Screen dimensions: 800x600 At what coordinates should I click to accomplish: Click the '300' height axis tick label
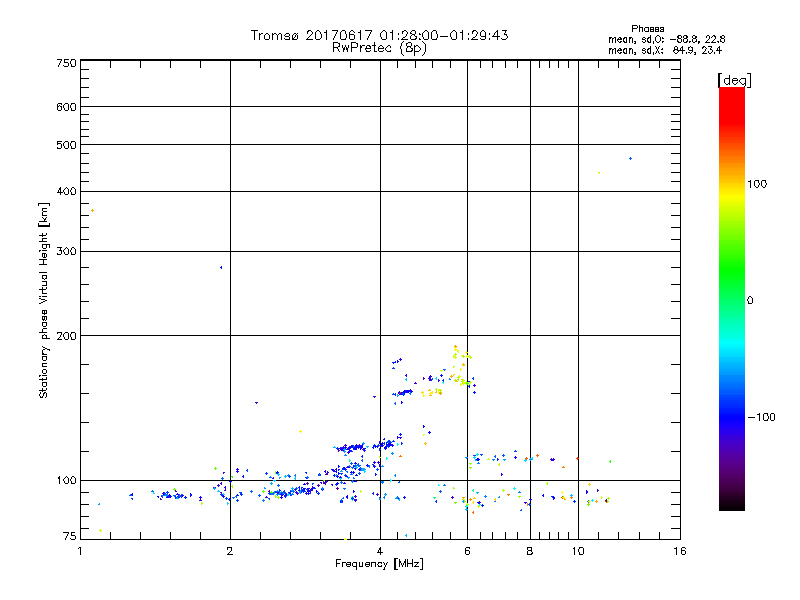[x=66, y=251]
